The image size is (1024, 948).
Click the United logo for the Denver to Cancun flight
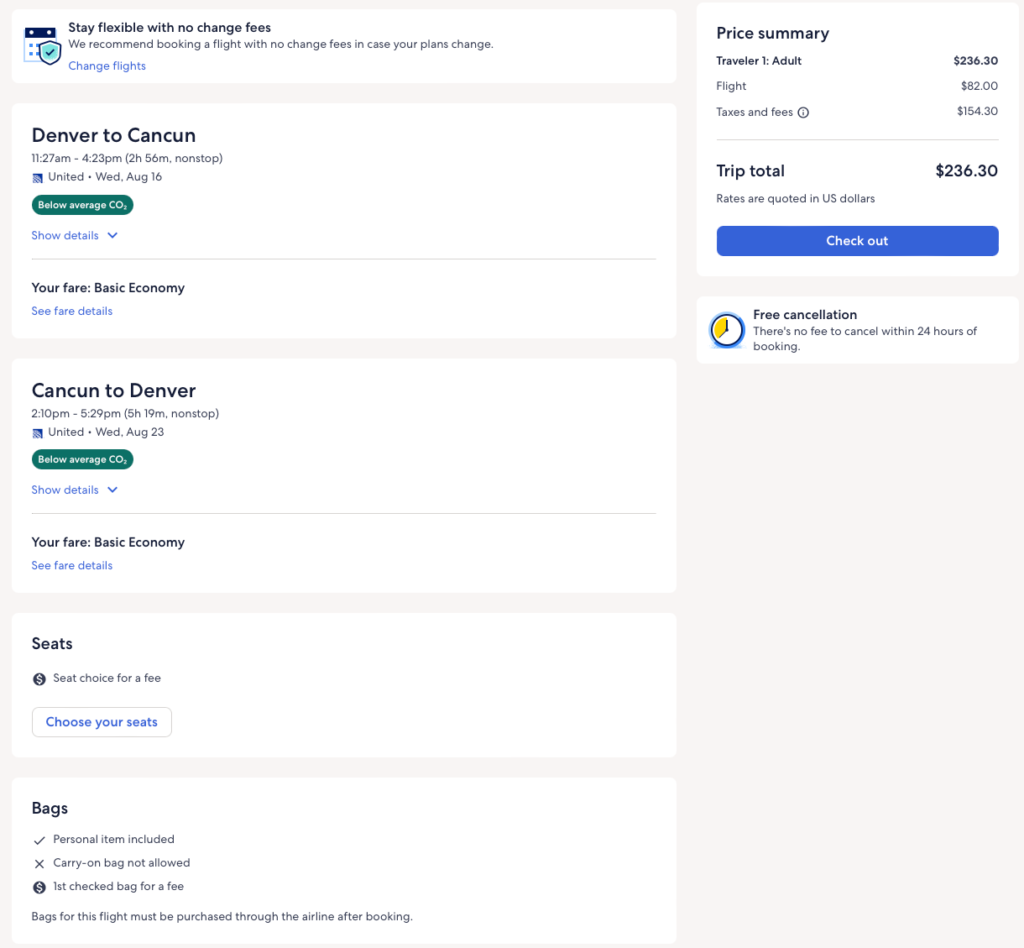(x=38, y=178)
